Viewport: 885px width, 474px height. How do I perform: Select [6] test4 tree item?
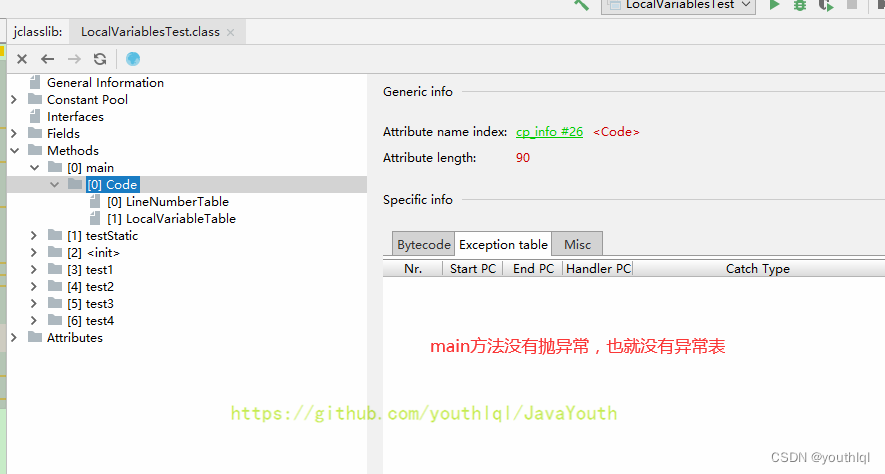90,321
